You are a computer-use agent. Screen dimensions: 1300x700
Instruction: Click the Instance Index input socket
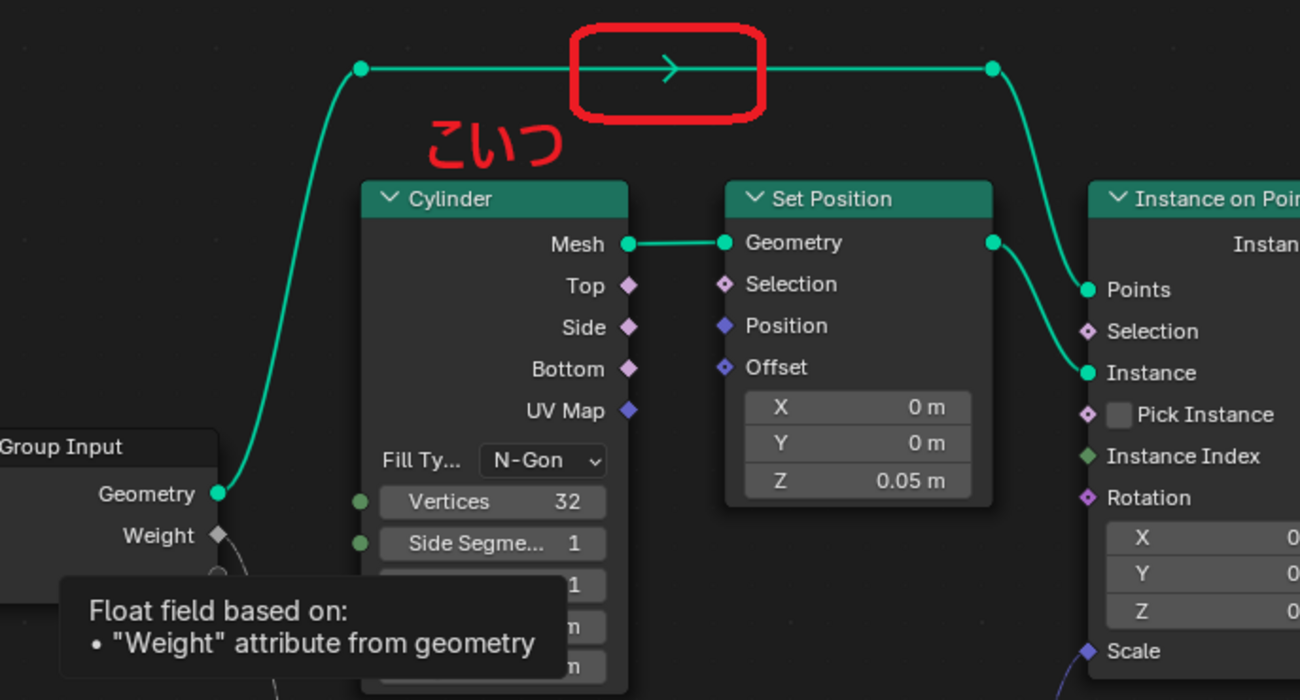point(1088,456)
